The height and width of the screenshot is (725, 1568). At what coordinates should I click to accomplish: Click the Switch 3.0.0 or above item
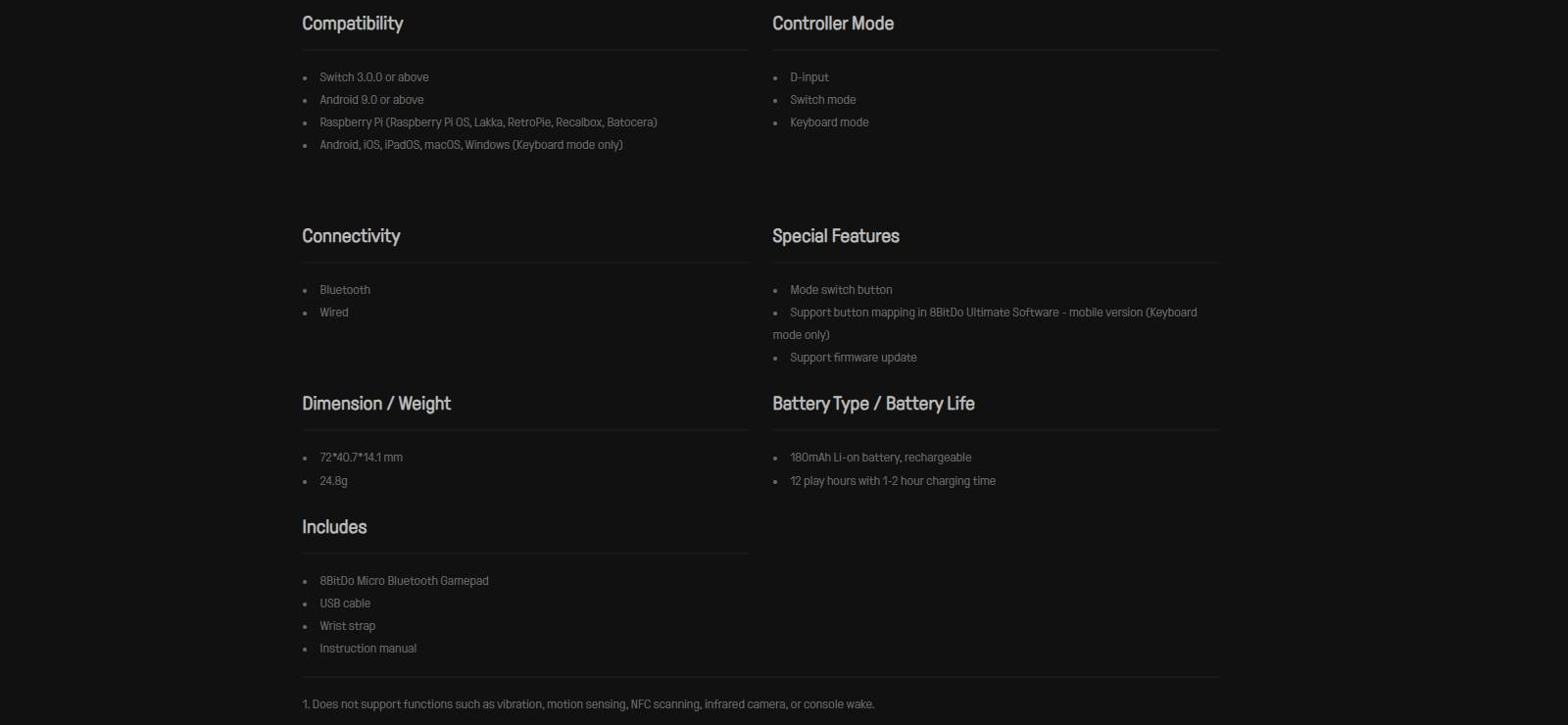click(374, 77)
